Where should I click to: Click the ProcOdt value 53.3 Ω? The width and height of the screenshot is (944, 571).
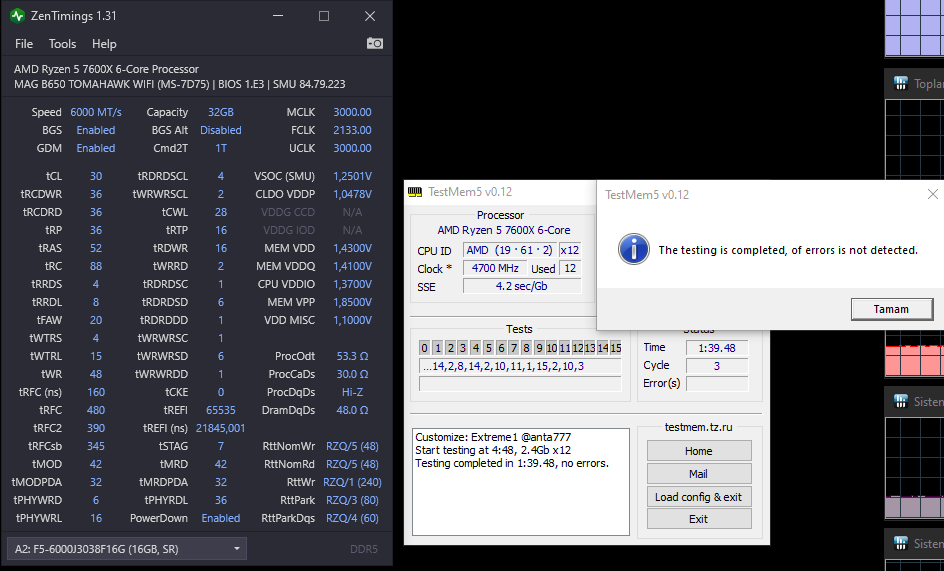point(352,356)
